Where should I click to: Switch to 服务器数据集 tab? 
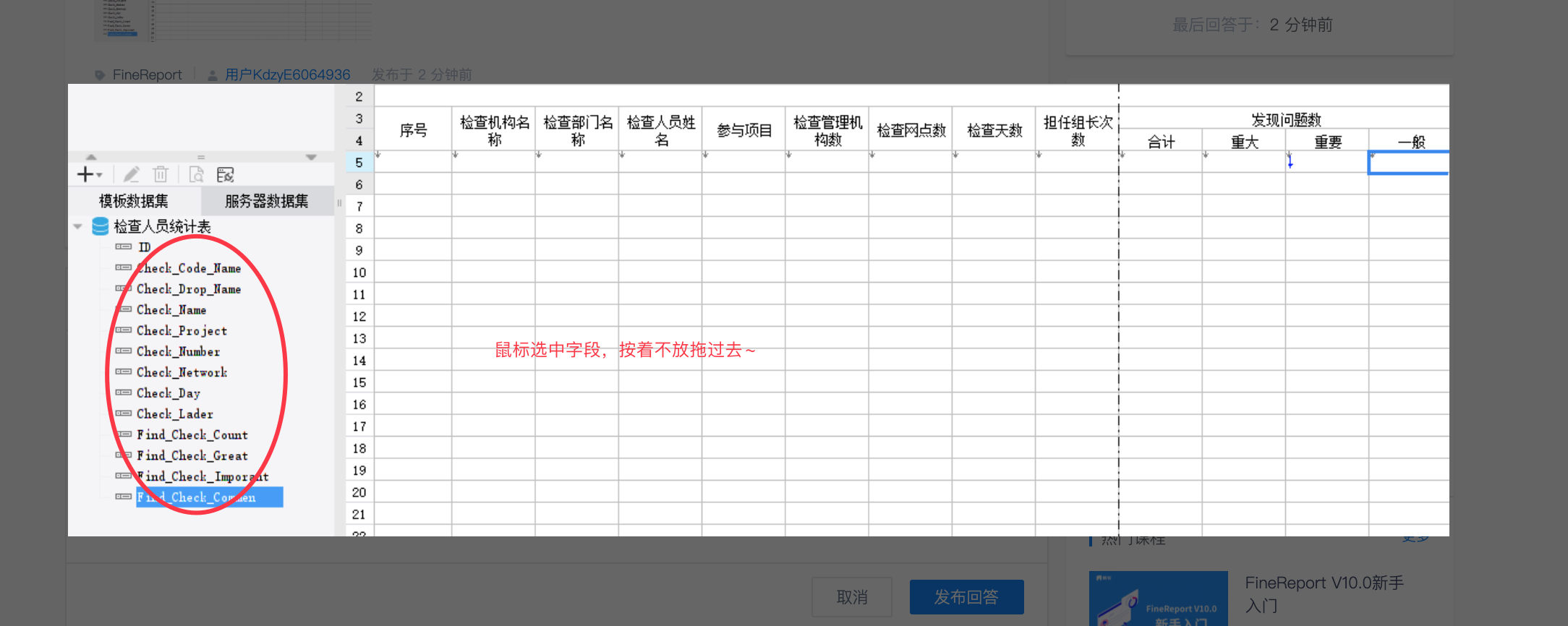(267, 201)
